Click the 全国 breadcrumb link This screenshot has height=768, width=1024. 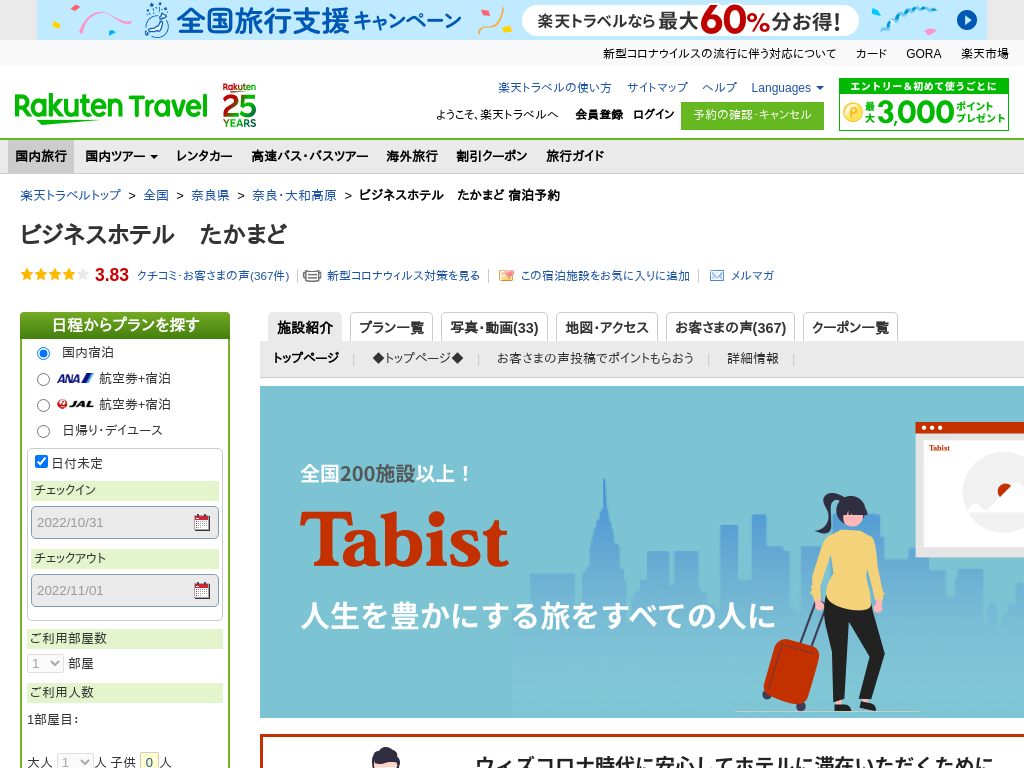156,195
